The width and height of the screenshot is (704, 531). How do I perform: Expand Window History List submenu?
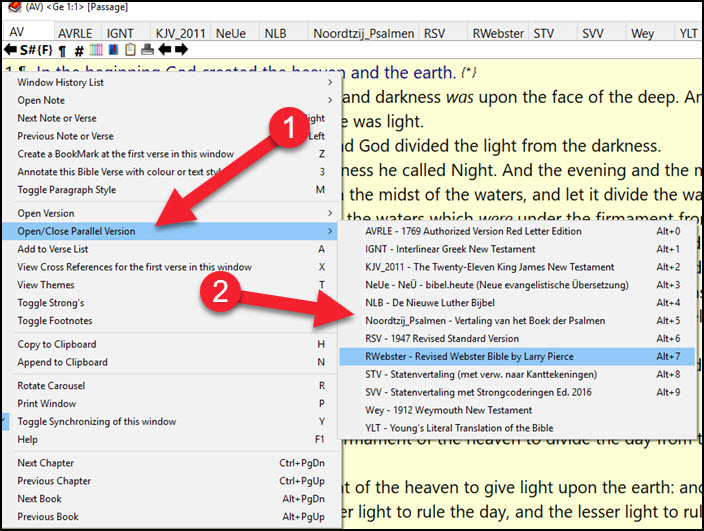(x=171, y=82)
